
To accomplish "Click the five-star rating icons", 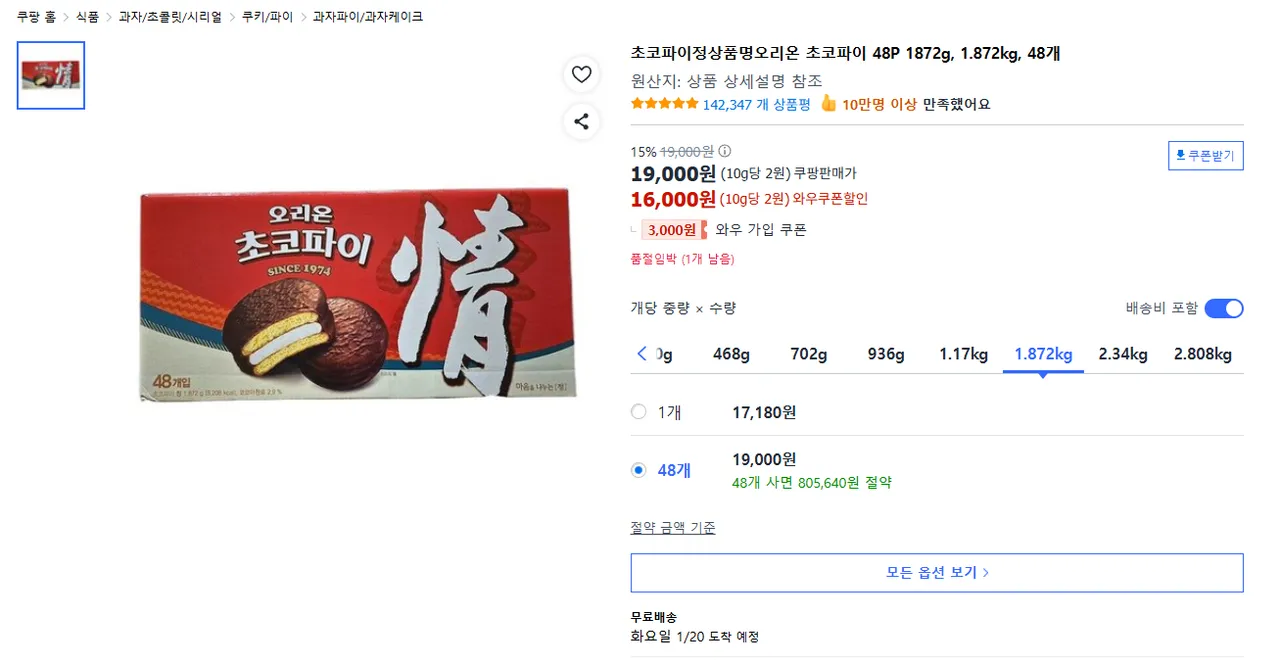I will coord(664,104).
